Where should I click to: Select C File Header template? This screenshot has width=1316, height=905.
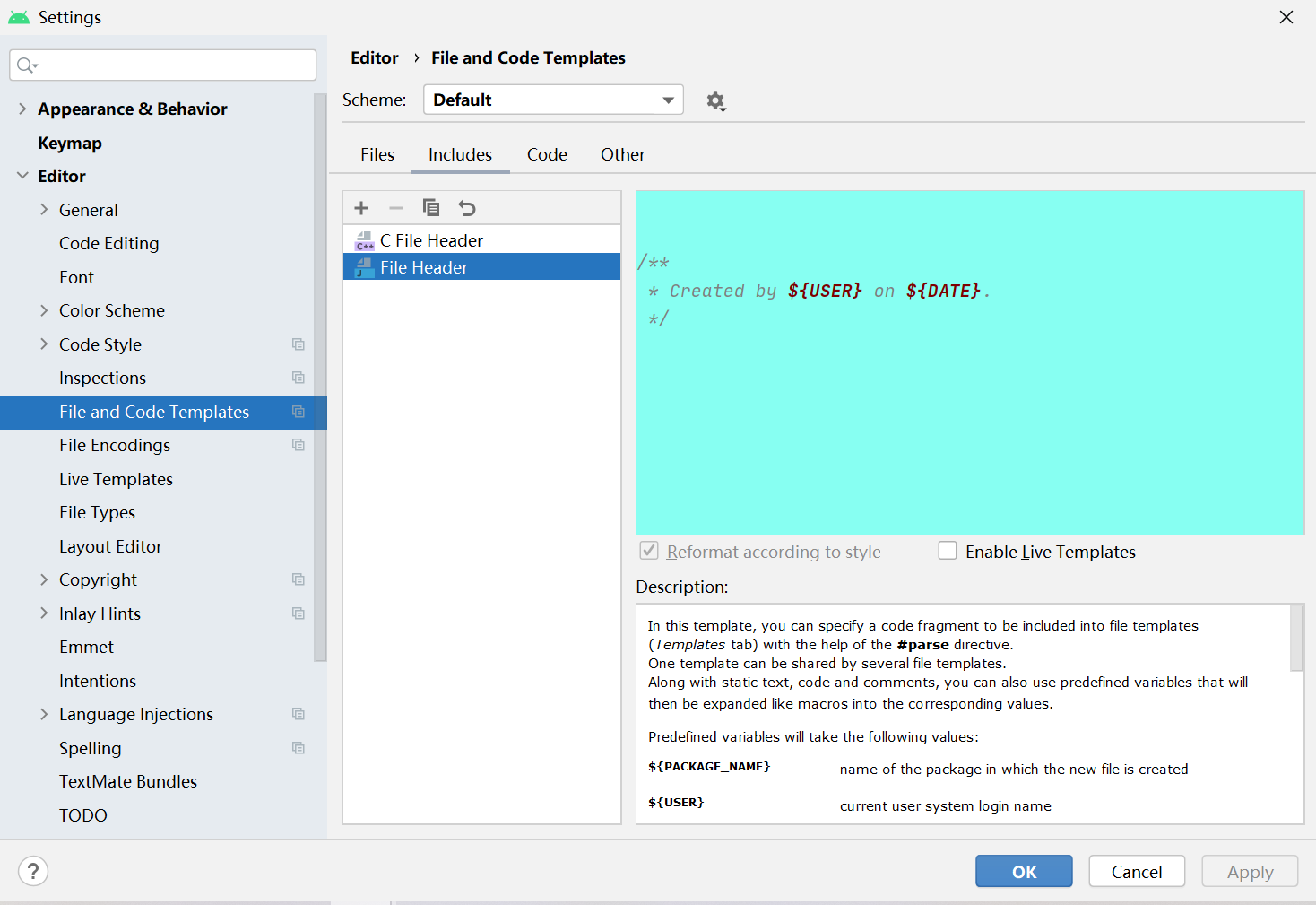click(482, 240)
